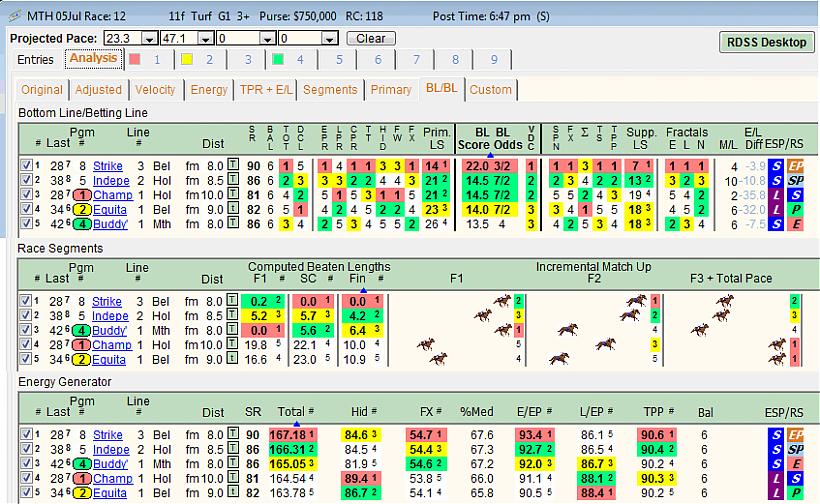The height and width of the screenshot is (504, 820).
Task: Click the Clear button
Action: click(x=371, y=39)
